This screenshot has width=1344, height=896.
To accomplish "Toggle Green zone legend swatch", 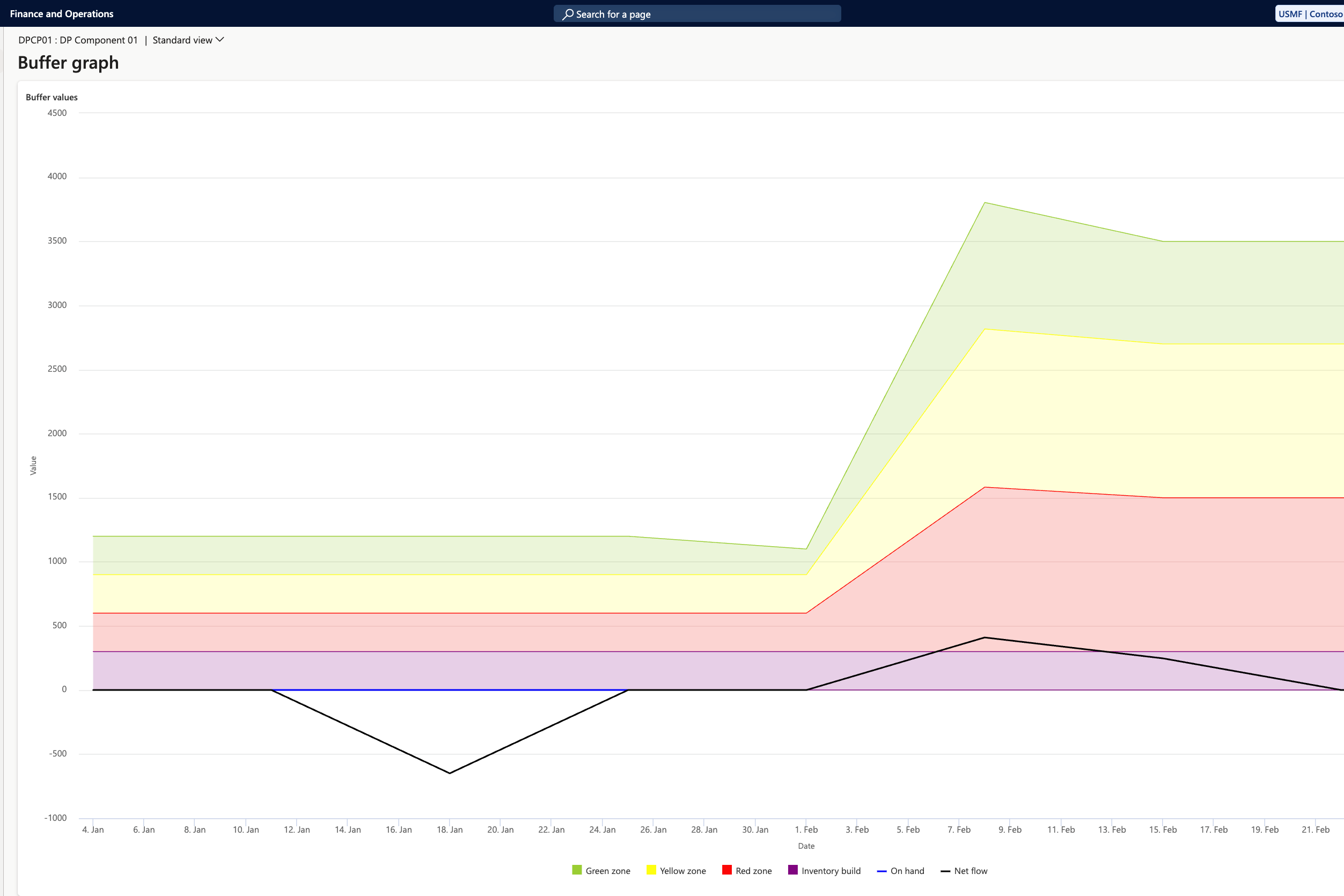I will [x=577, y=870].
